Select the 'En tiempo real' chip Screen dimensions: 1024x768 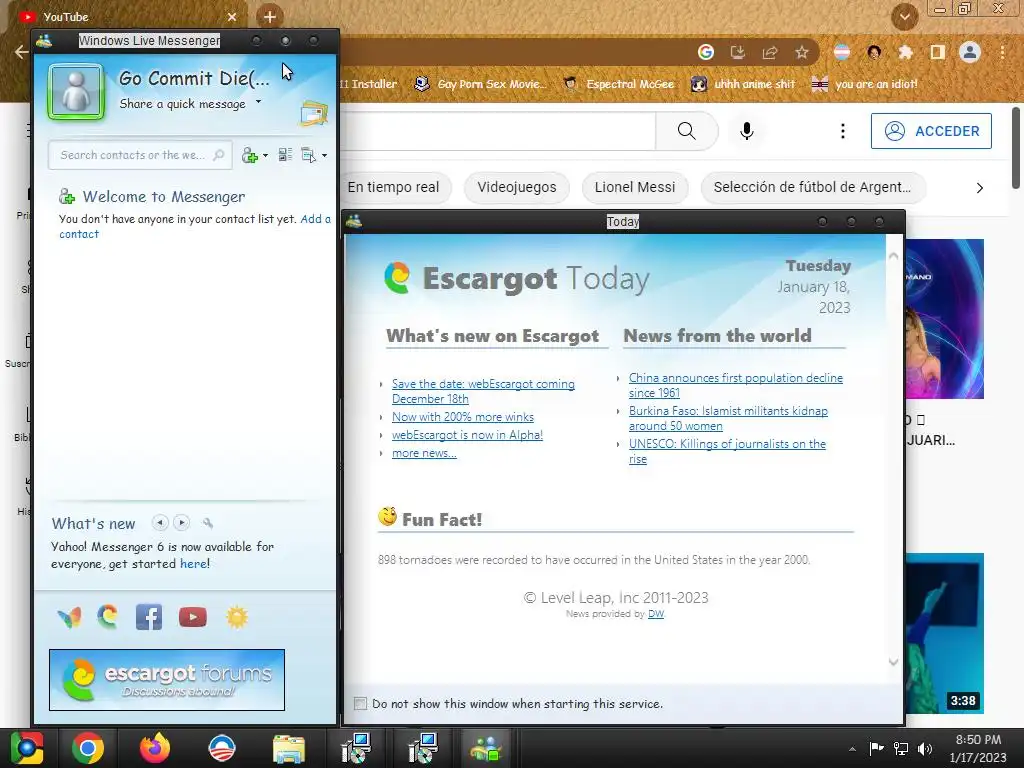coord(393,187)
